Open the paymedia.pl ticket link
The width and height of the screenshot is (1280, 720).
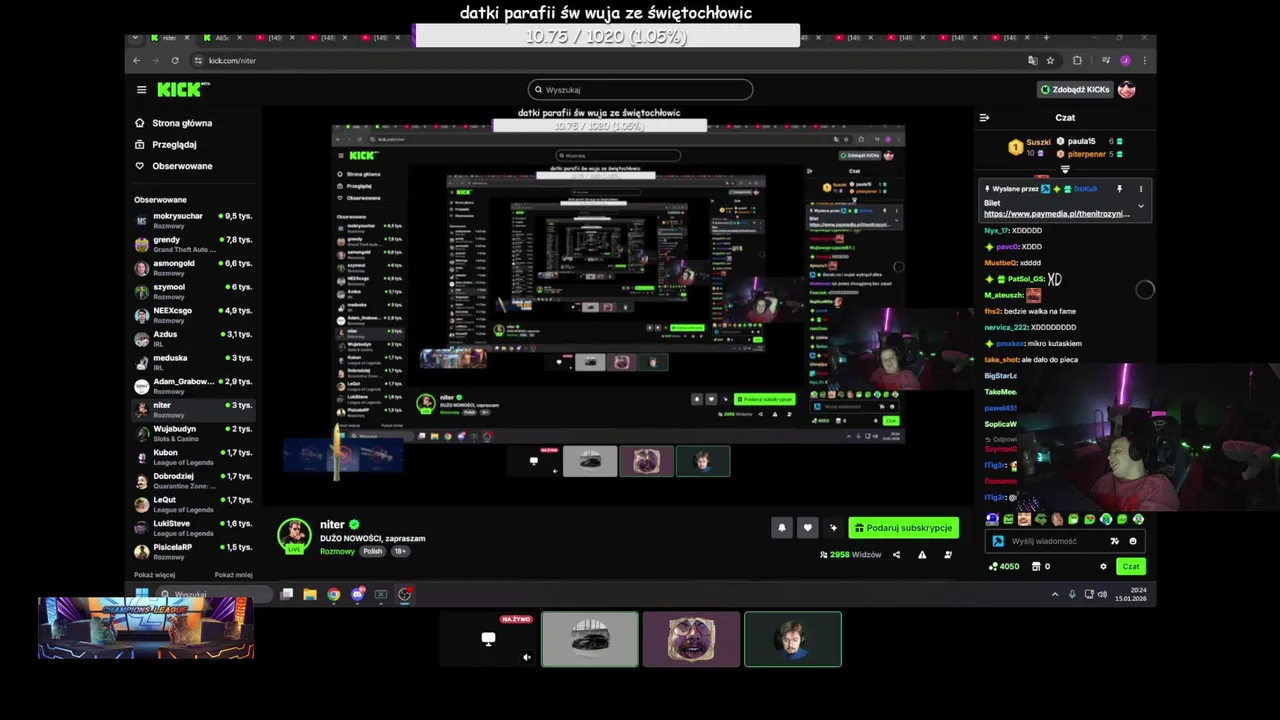tap(1057, 214)
